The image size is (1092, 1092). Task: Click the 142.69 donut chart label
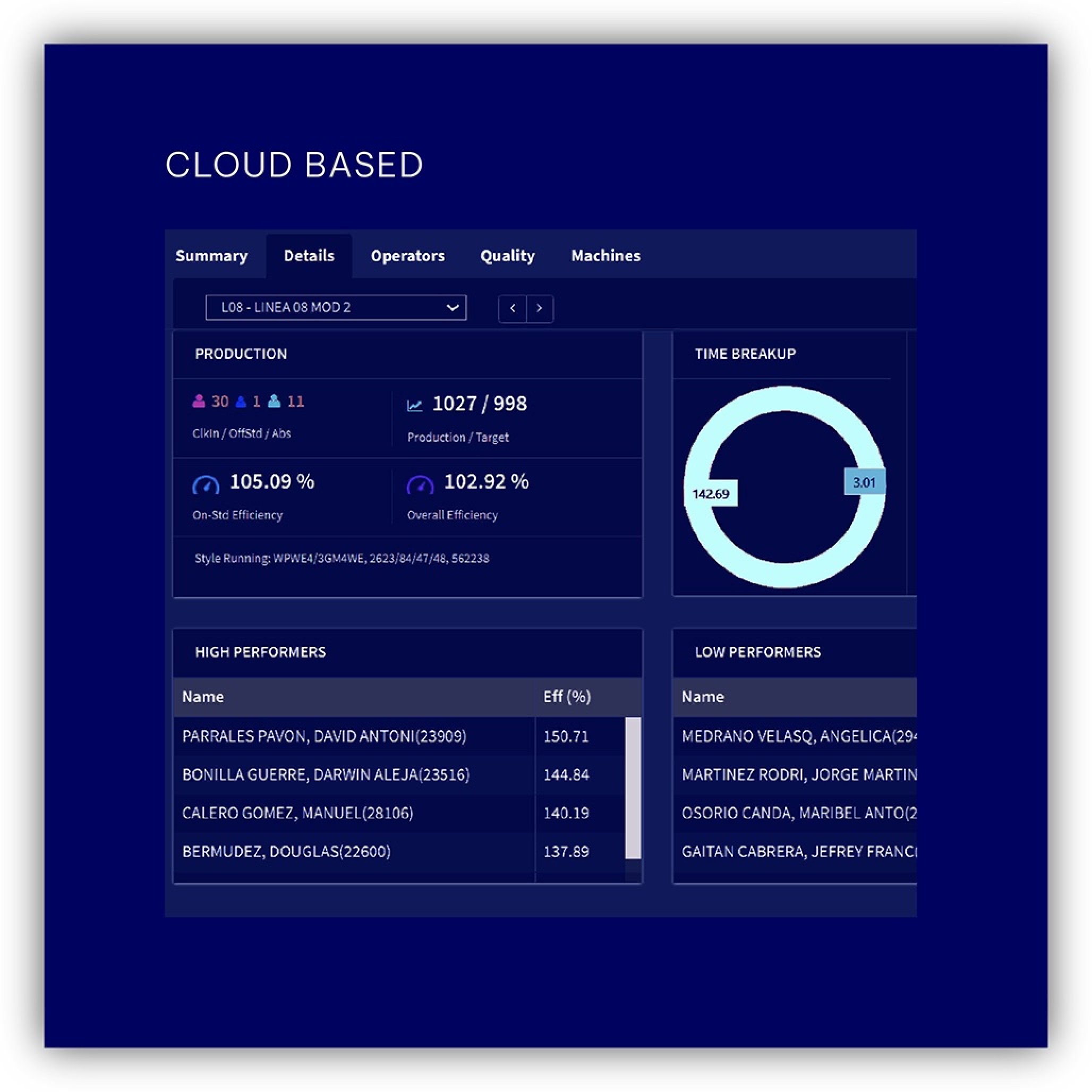pyautogui.click(x=711, y=494)
